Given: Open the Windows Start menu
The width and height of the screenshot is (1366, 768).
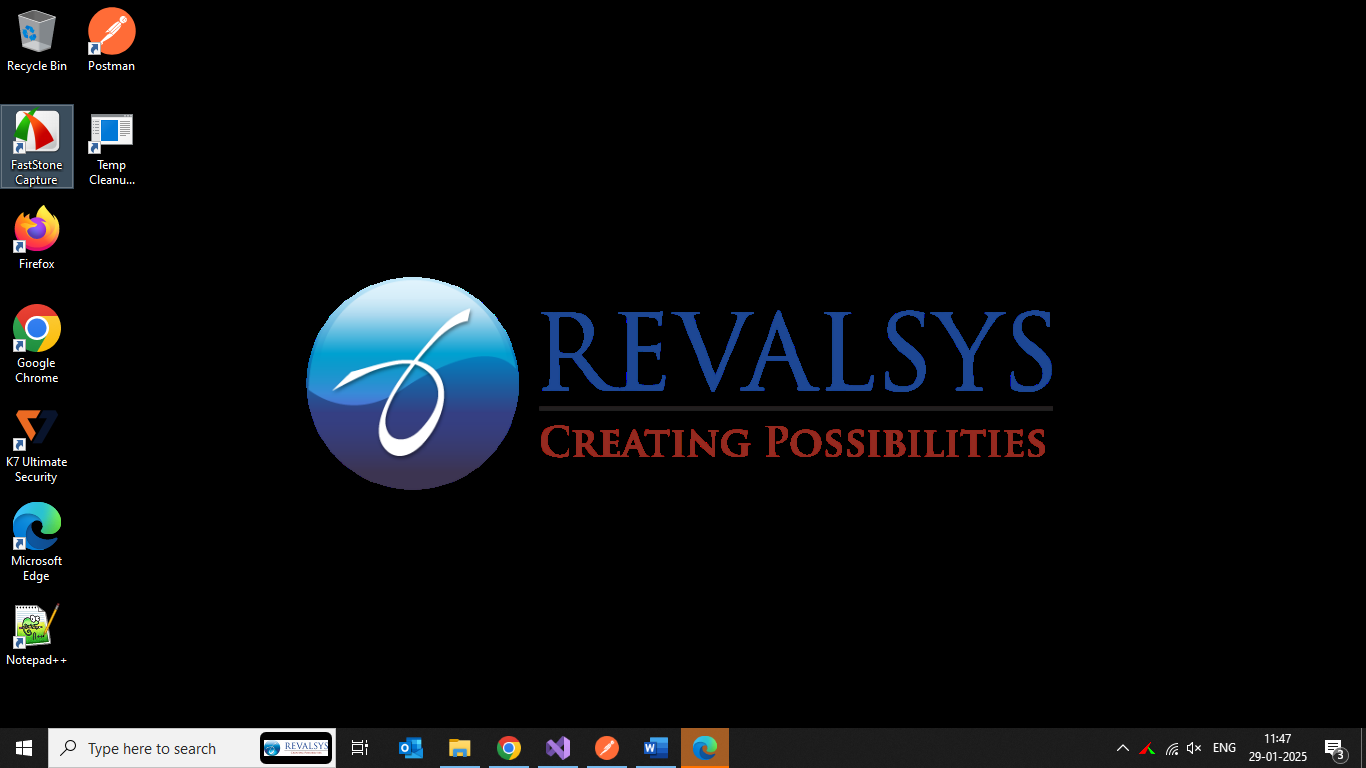Looking at the screenshot, I should coord(24,748).
